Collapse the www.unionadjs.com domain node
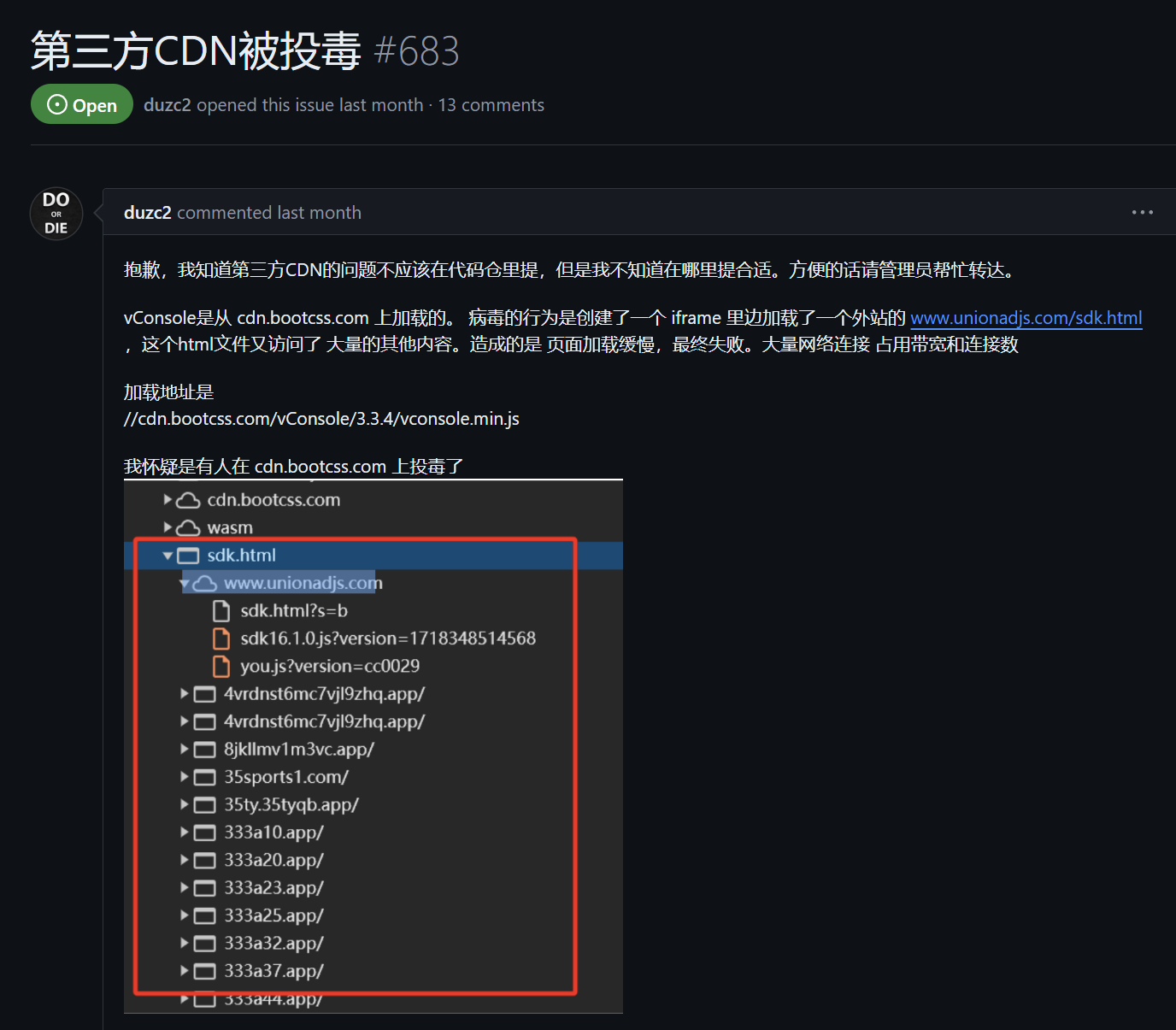Image resolution: width=1176 pixels, height=1030 pixels. click(x=185, y=583)
